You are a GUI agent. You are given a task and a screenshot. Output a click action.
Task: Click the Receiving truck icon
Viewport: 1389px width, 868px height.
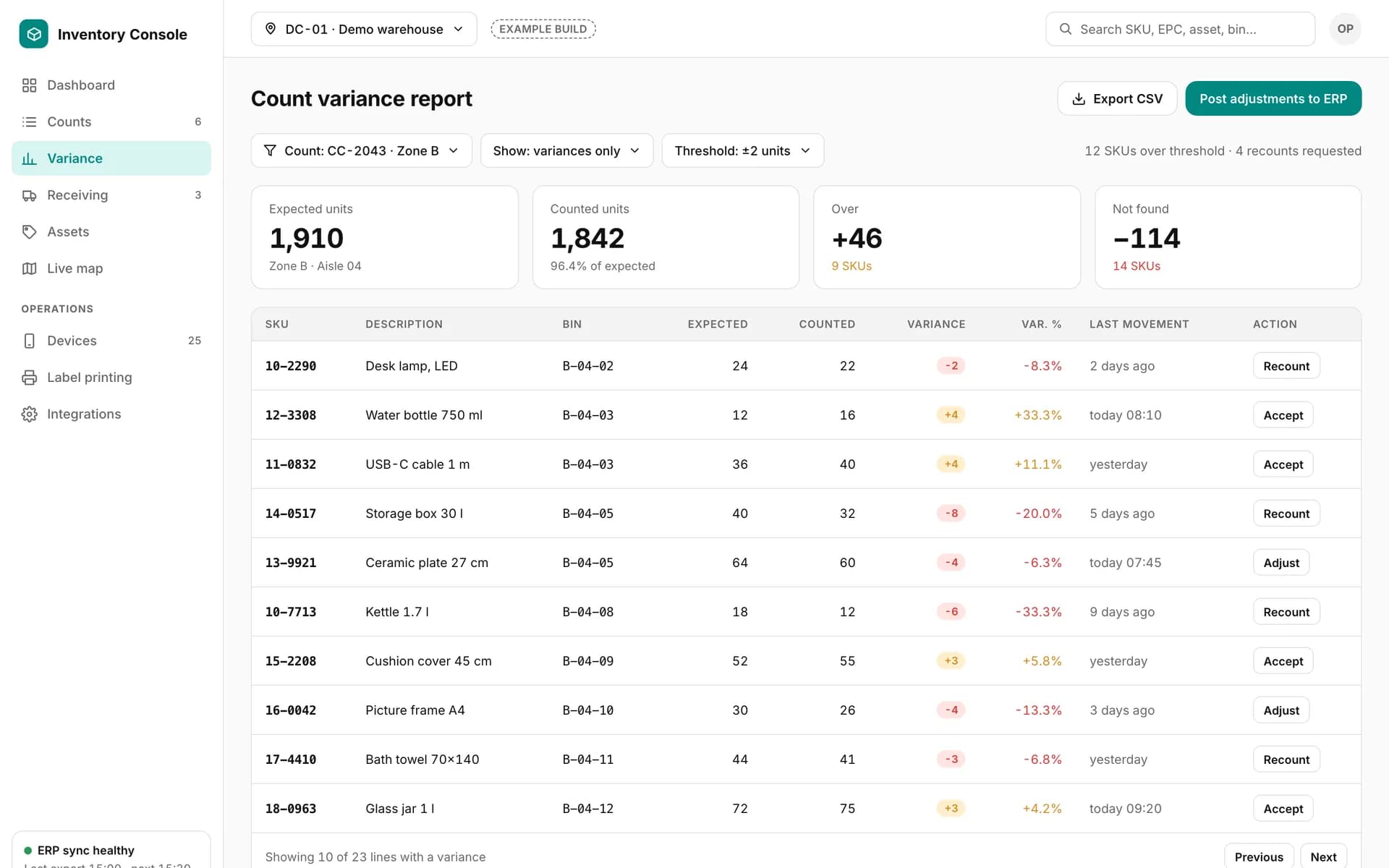click(x=29, y=195)
